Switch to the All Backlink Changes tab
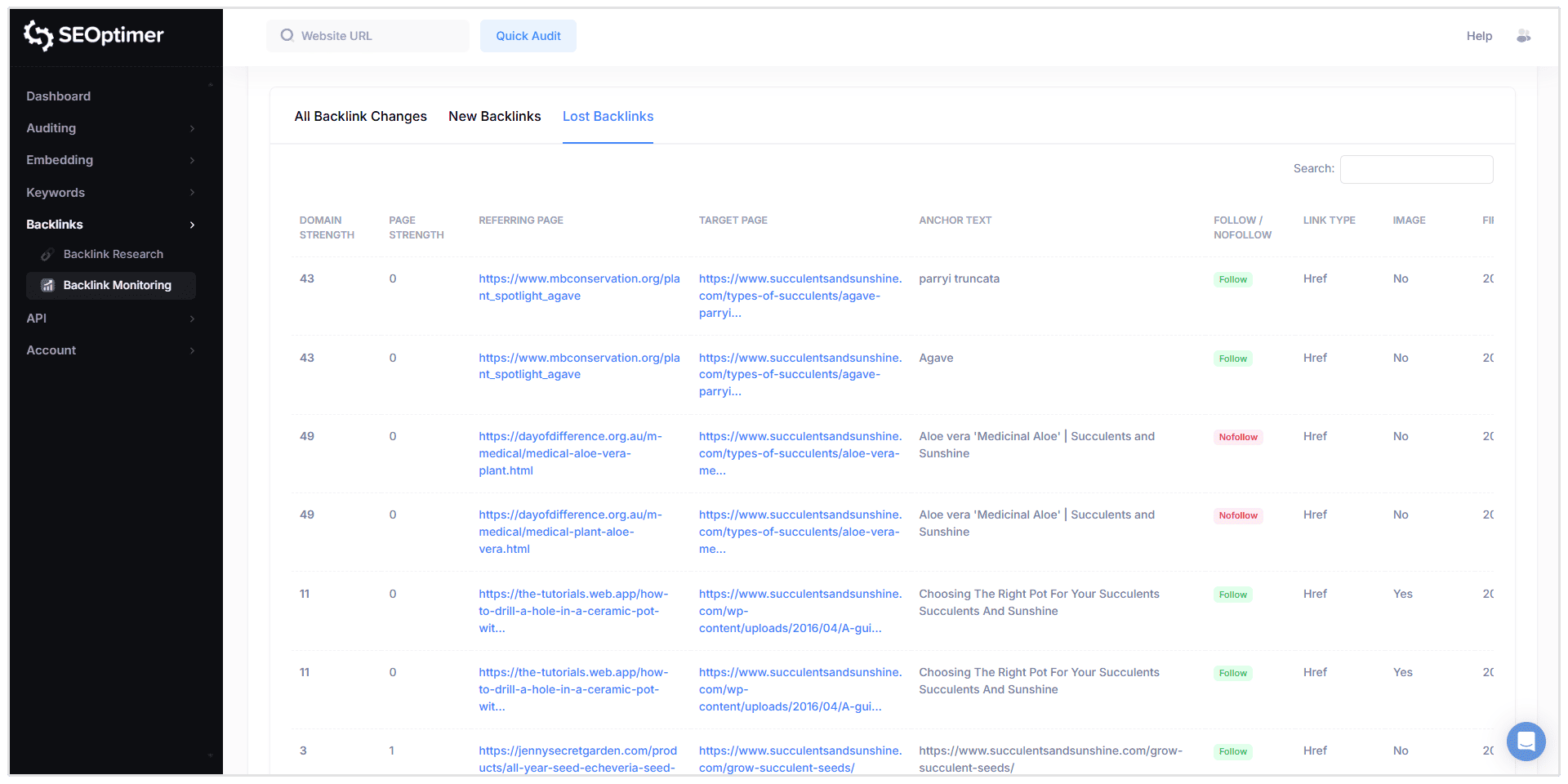Viewport: 1568px width, 784px height. (x=360, y=116)
